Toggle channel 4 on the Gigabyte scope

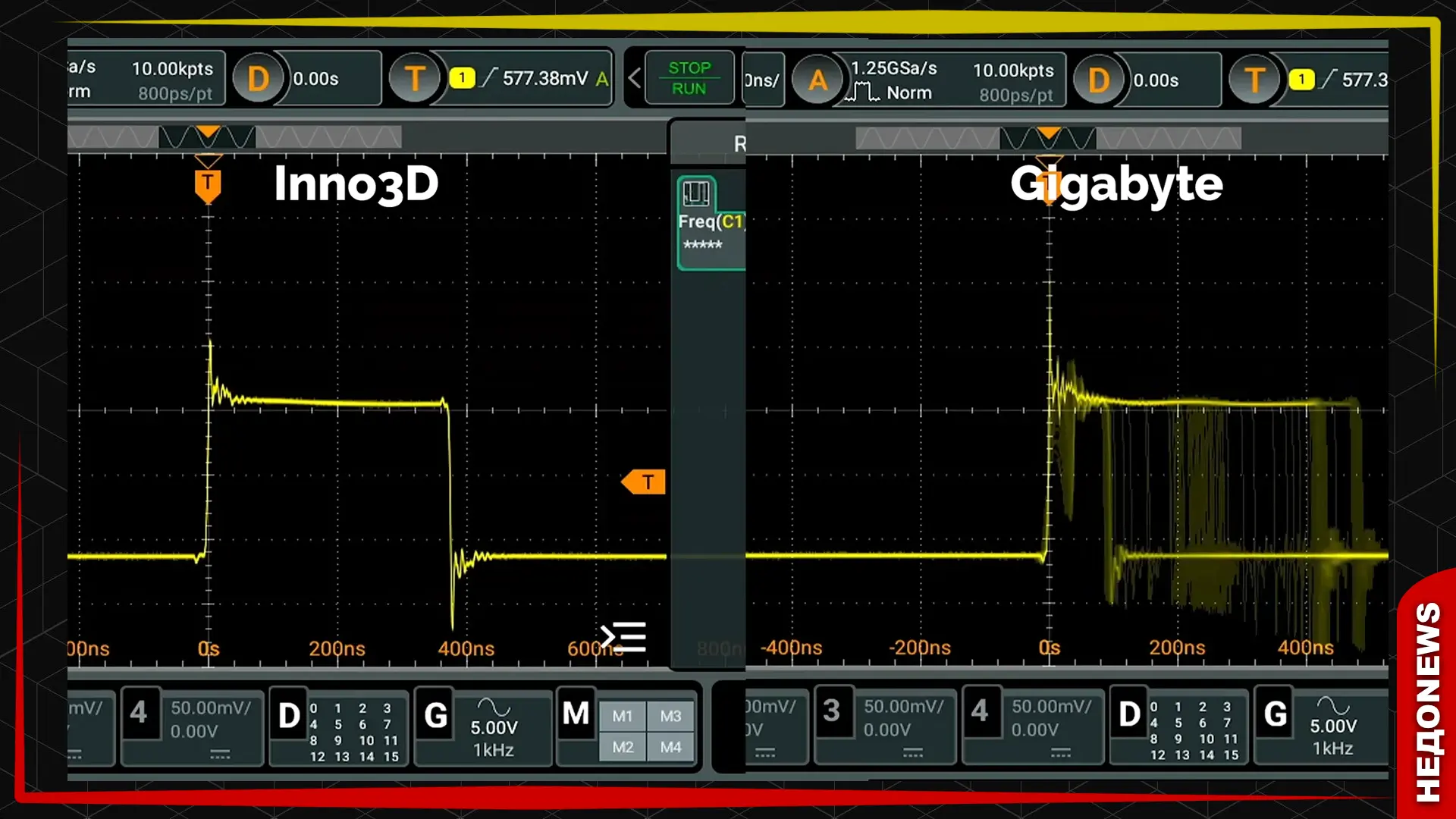coord(980,711)
